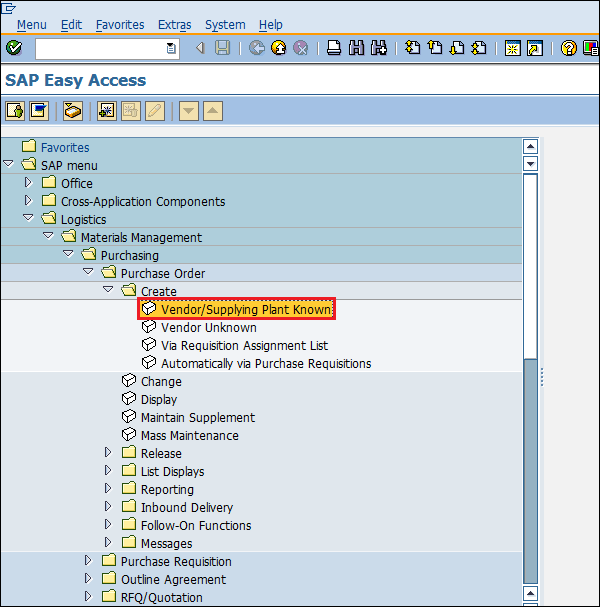The width and height of the screenshot is (600, 607).
Task: Click the Next Page icon
Action: [457, 48]
